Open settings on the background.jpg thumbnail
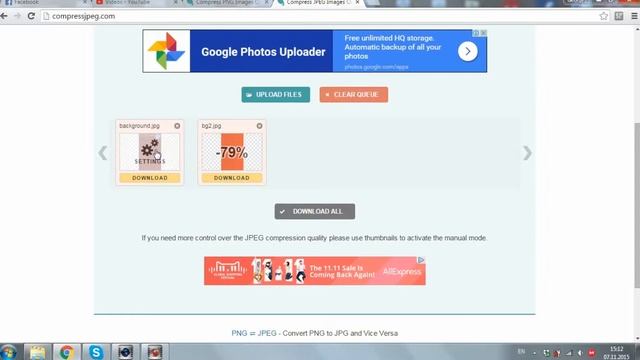This screenshot has width=640, height=360. pos(150,152)
